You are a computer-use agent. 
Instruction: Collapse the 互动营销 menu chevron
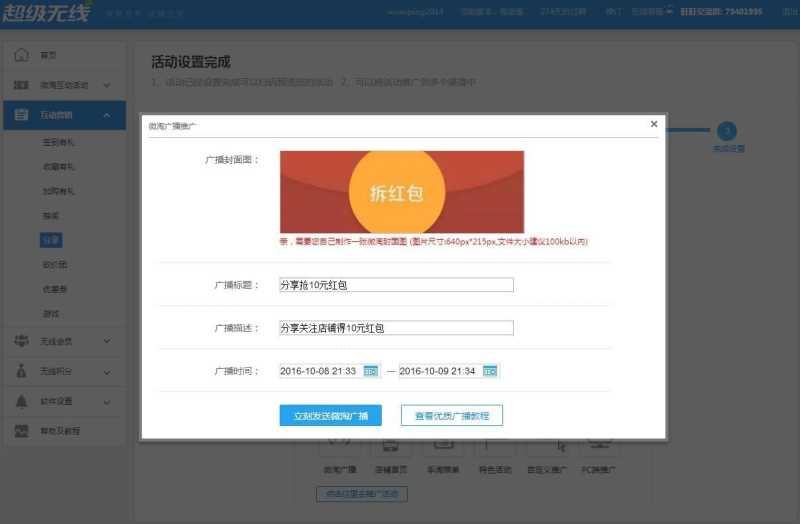point(107,115)
